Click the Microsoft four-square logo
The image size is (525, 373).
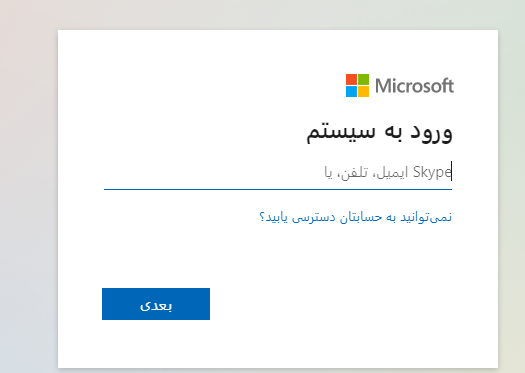coord(357,85)
